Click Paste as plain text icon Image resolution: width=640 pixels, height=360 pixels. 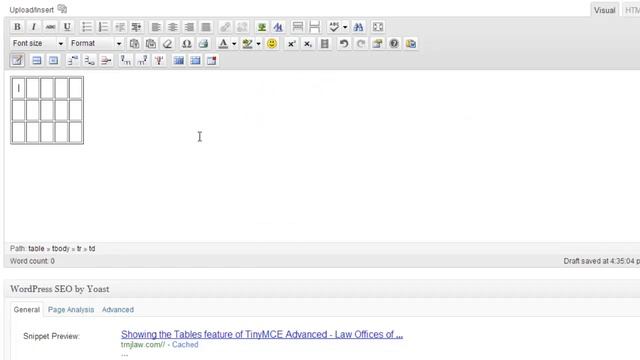pos(134,44)
